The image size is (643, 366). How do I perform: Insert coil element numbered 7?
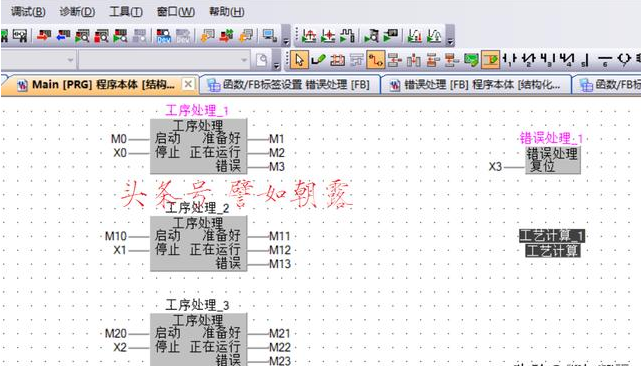[624, 60]
